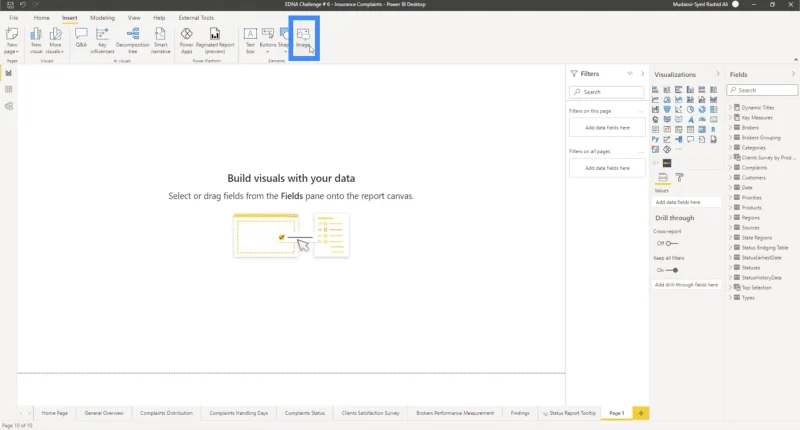Expand the Customers table in Fields
This screenshot has height=430, width=800.
(730, 178)
